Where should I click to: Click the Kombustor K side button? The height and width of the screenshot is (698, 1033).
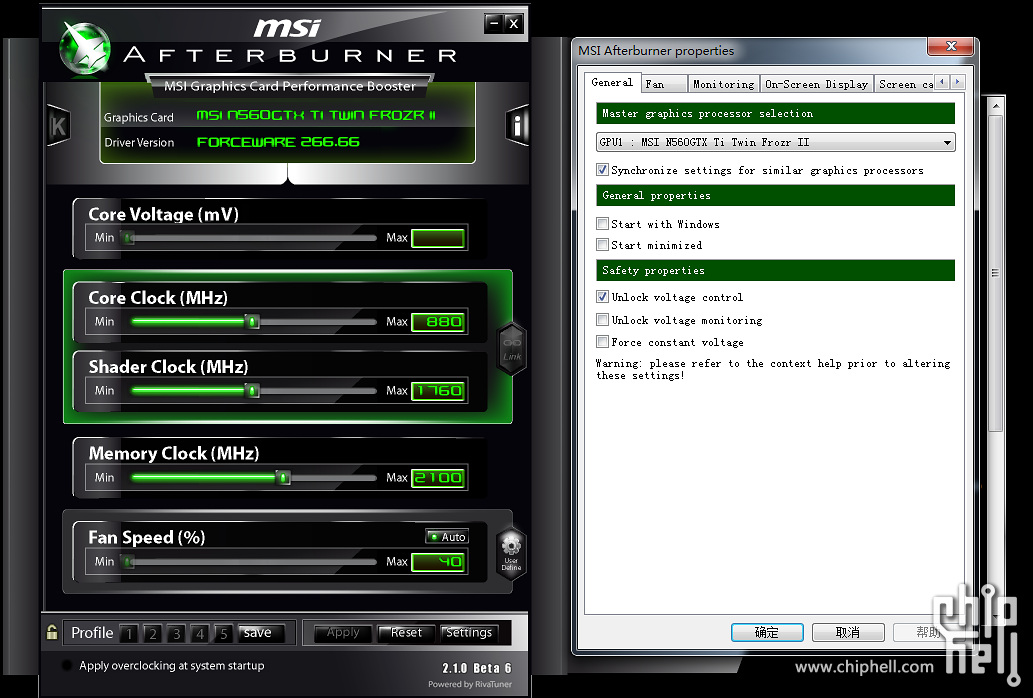pyautogui.click(x=59, y=126)
